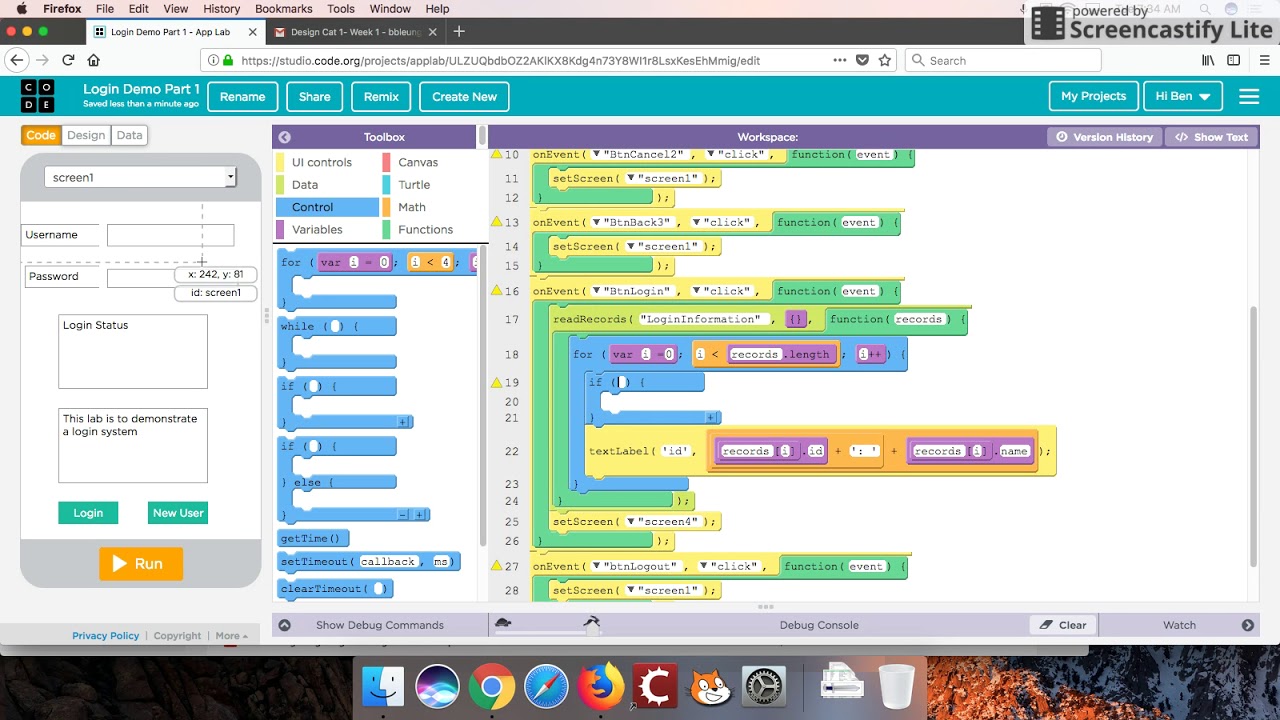1280x720 pixels.
Task: Open the Apple menu
Action: pyautogui.click(x=21, y=9)
